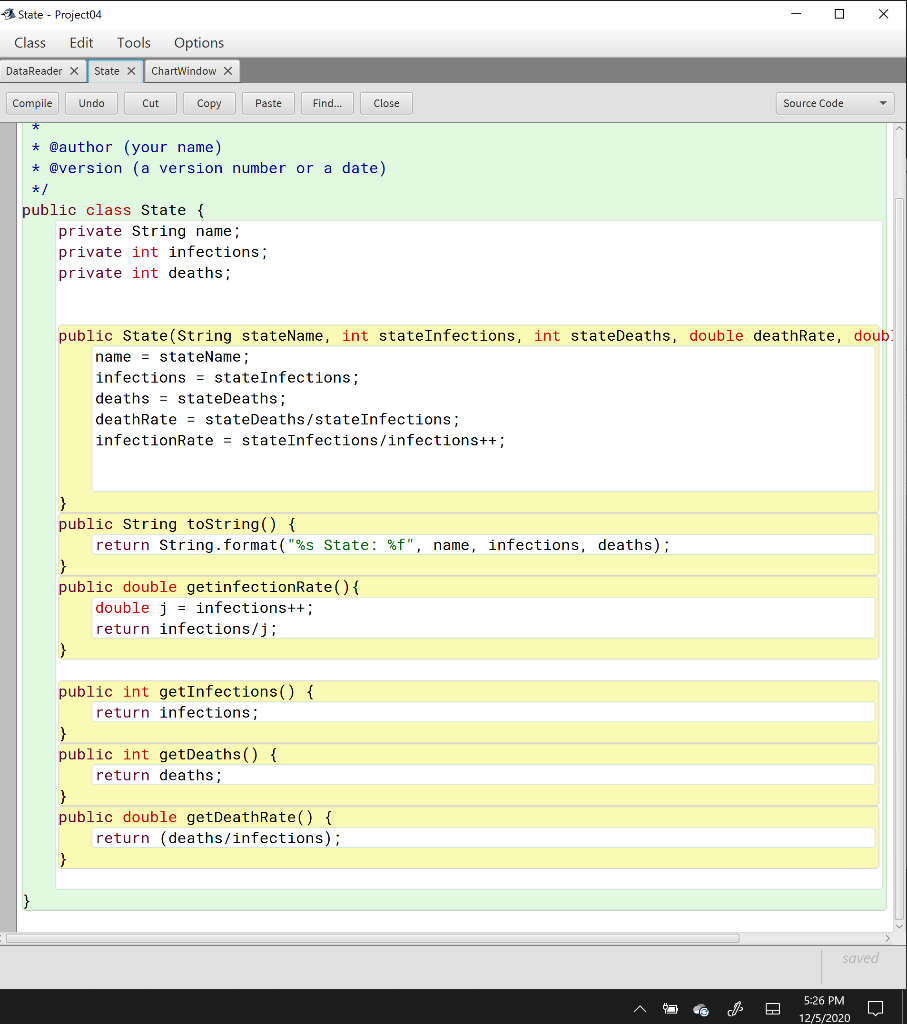Viewport: 907px width, 1024px height.
Task: Open the Tools menu
Action: 133,43
